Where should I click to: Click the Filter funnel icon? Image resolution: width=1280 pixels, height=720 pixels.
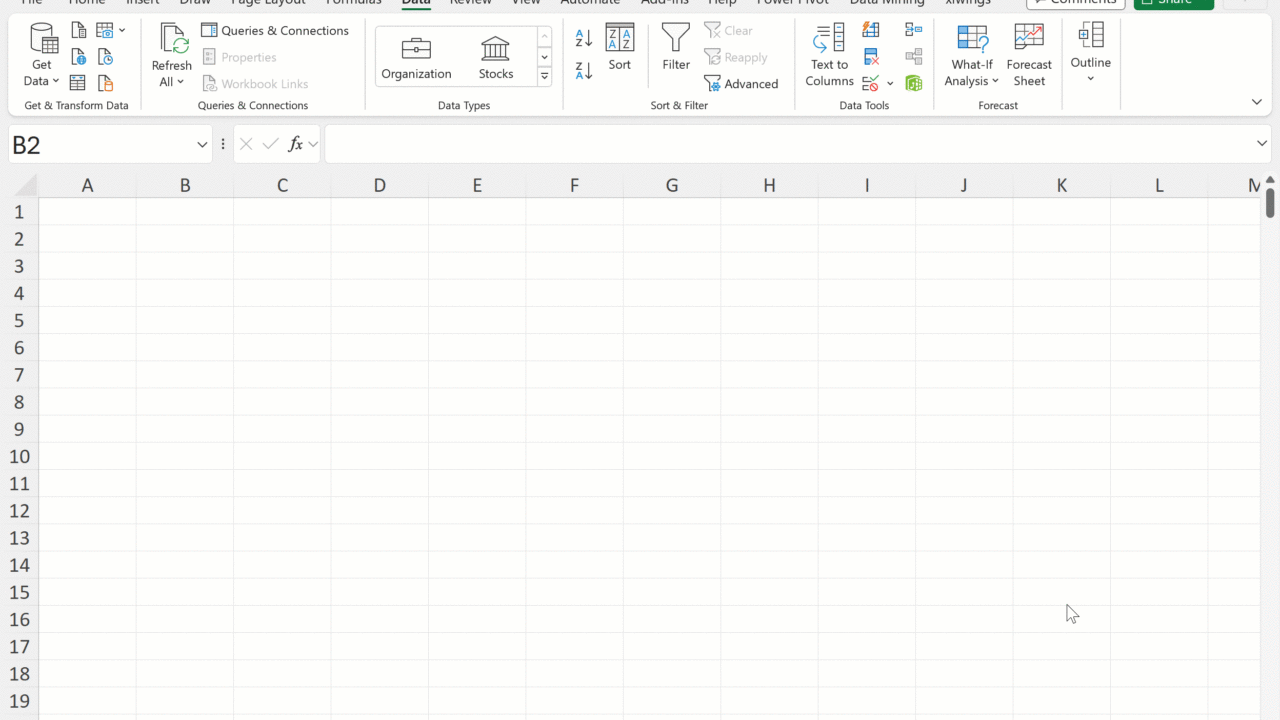point(676,48)
